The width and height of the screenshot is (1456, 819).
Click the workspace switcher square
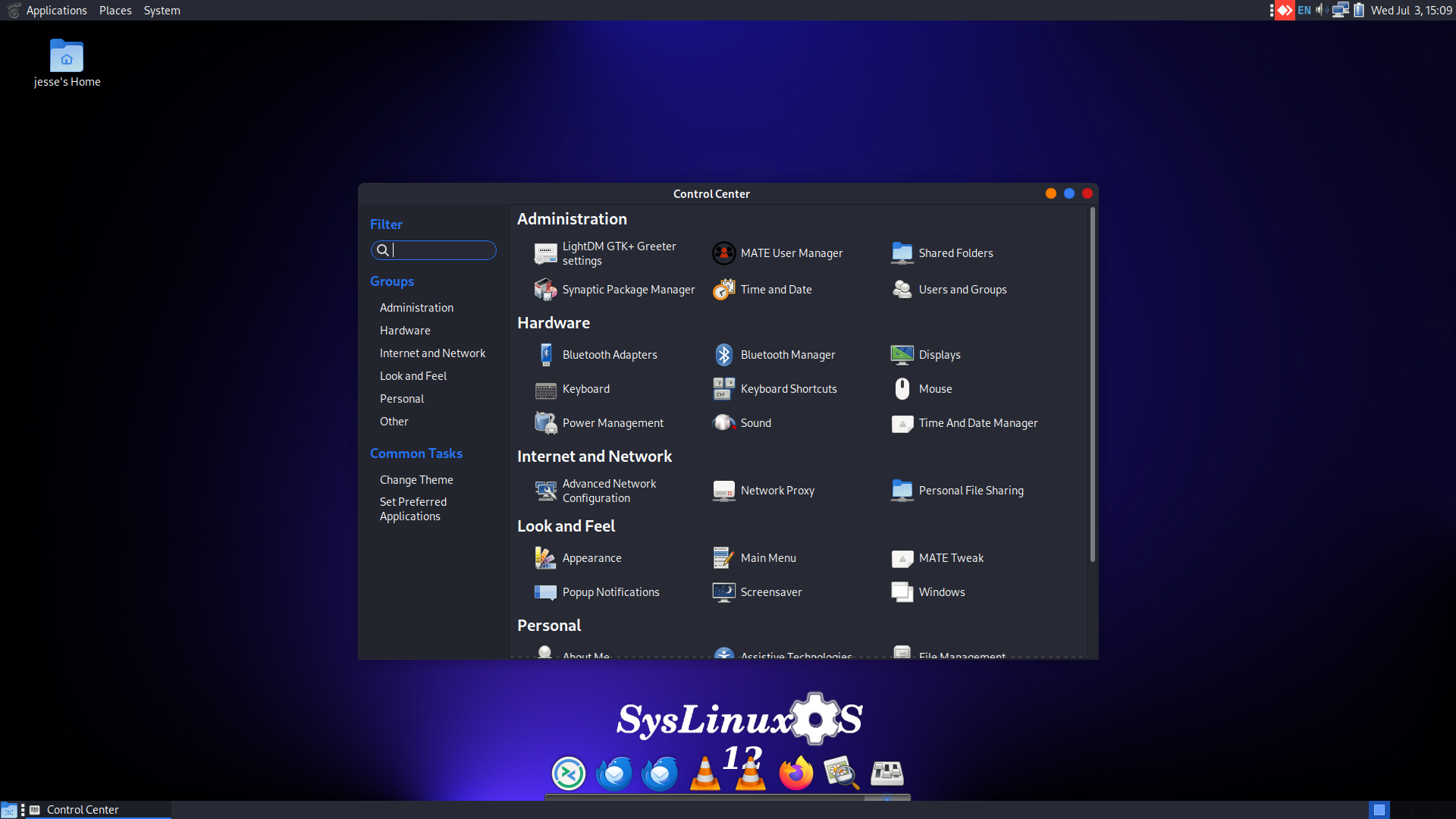pos(1379,810)
